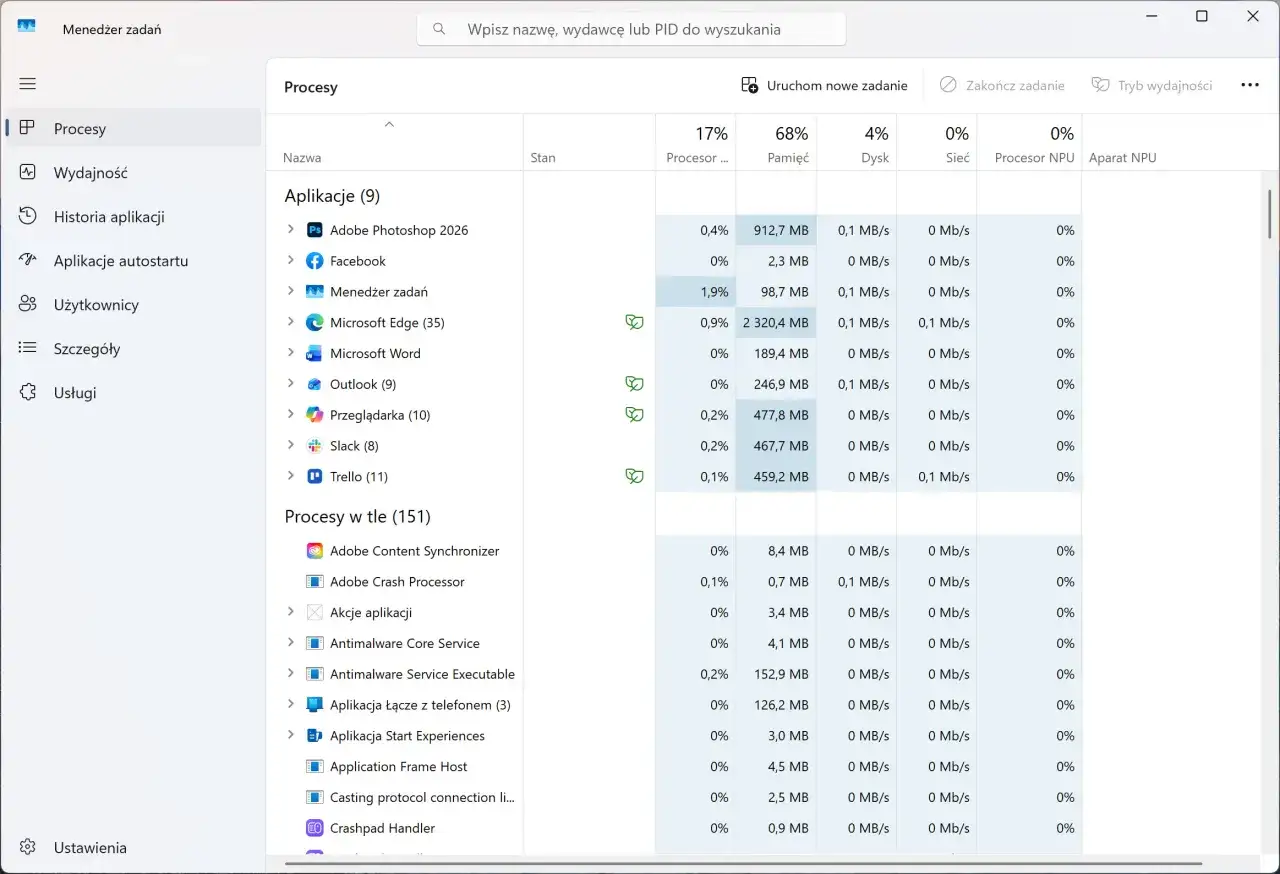Select the Procesy tab in sidebar

pyautogui.click(x=134, y=129)
